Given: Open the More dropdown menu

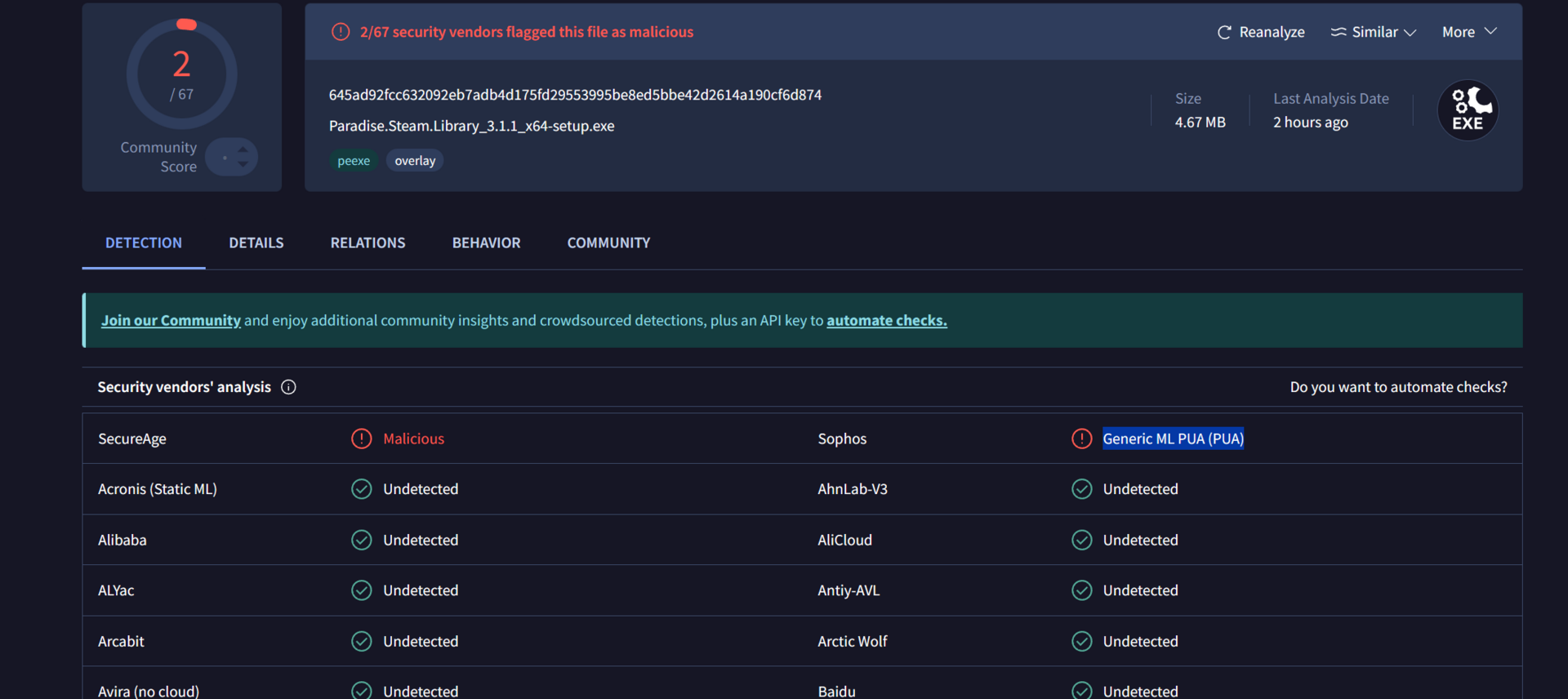Looking at the screenshot, I should 1469,32.
